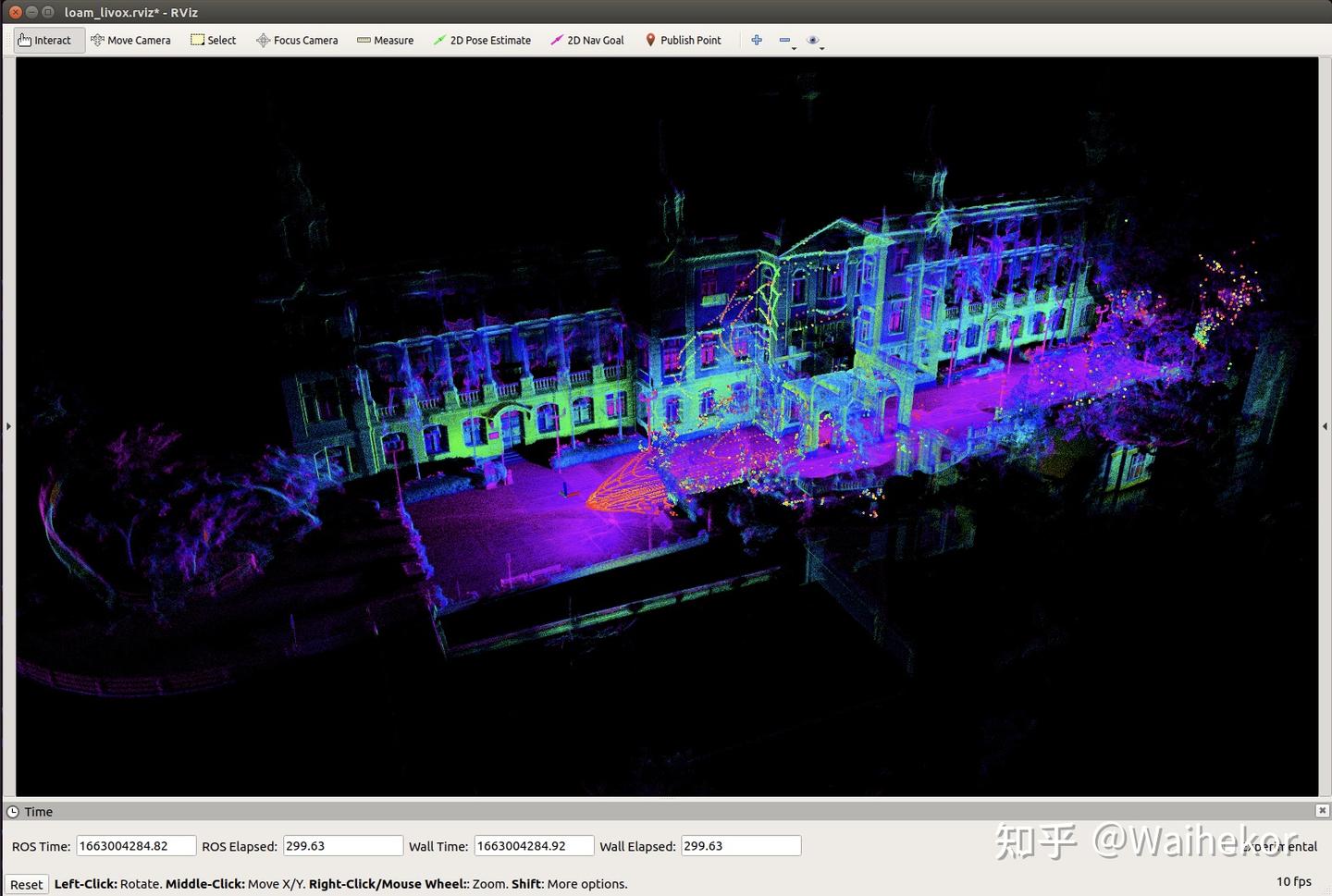This screenshot has width=1332, height=896.
Task: Open the eye view options dropdown
Action: pos(814,41)
